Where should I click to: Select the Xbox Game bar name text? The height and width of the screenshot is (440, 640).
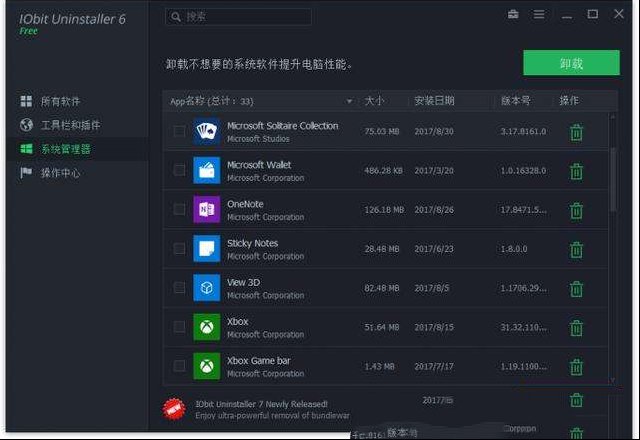(258, 361)
